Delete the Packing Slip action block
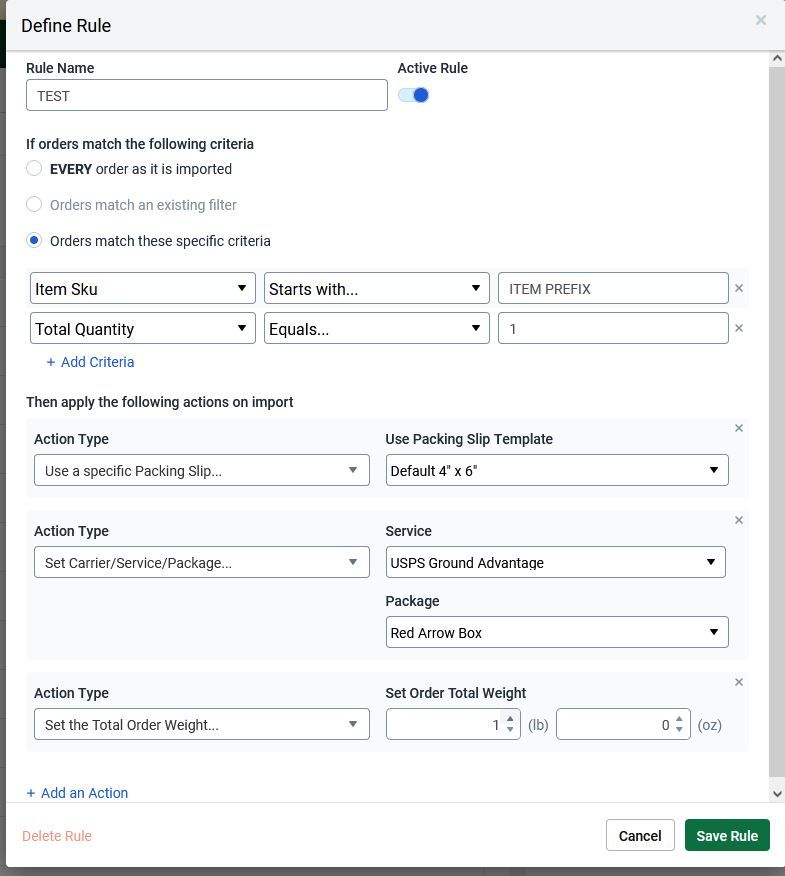 coord(739,428)
